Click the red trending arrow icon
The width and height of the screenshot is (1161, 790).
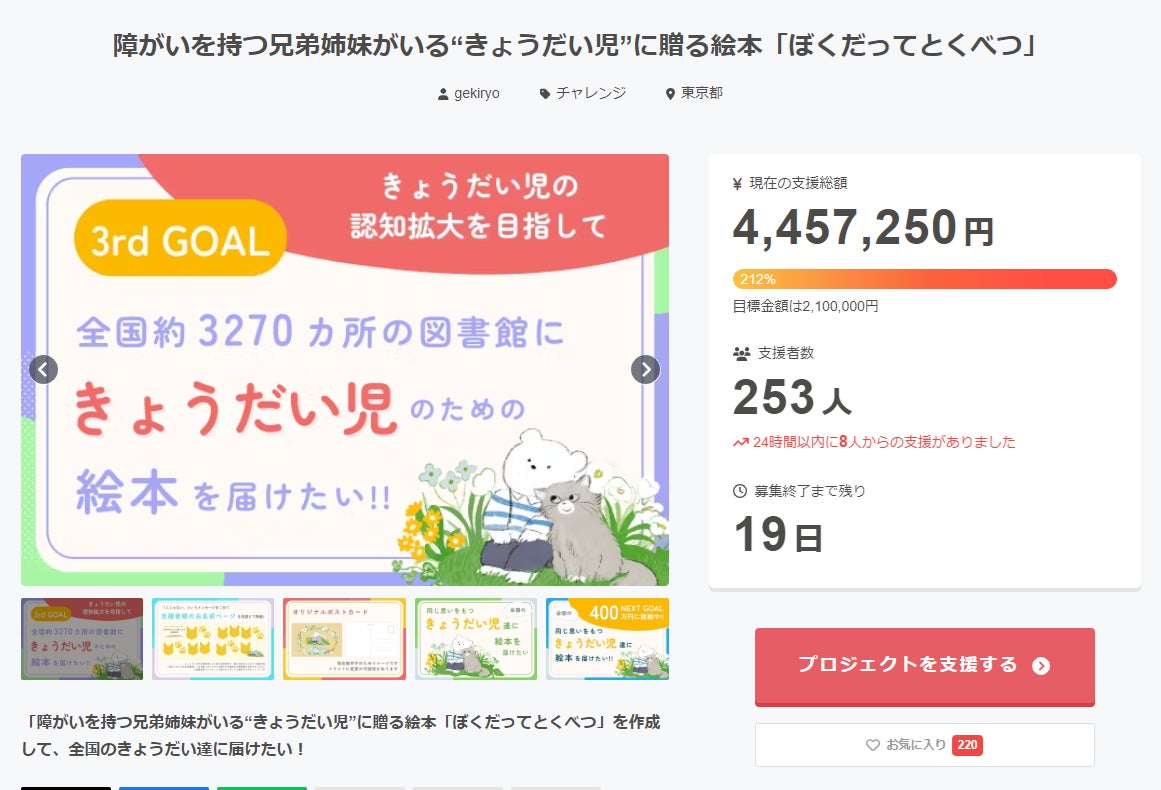click(x=741, y=442)
